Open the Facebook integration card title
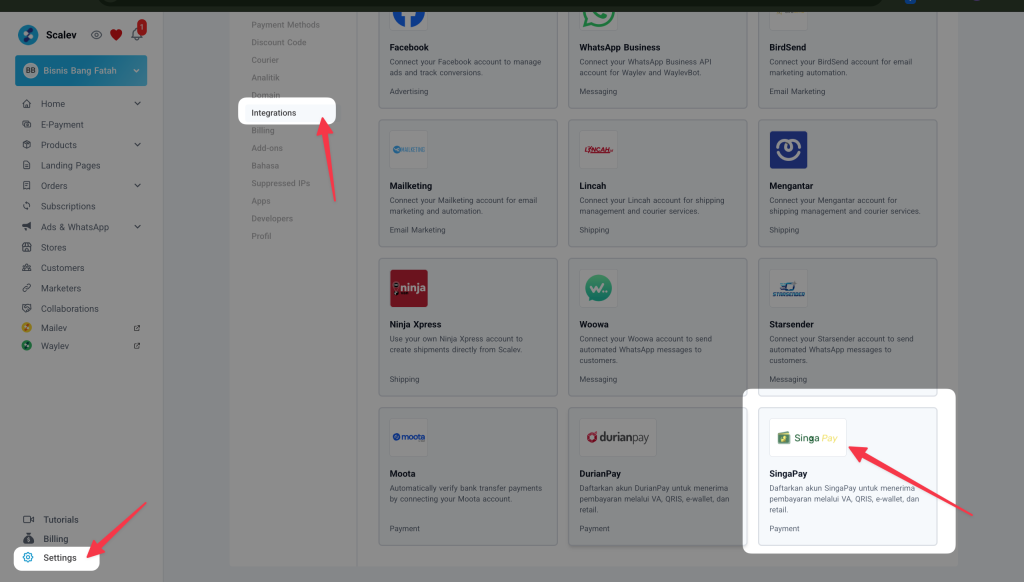The height and width of the screenshot is (582, 1024). pyautogui.click(x=409, y=48)
